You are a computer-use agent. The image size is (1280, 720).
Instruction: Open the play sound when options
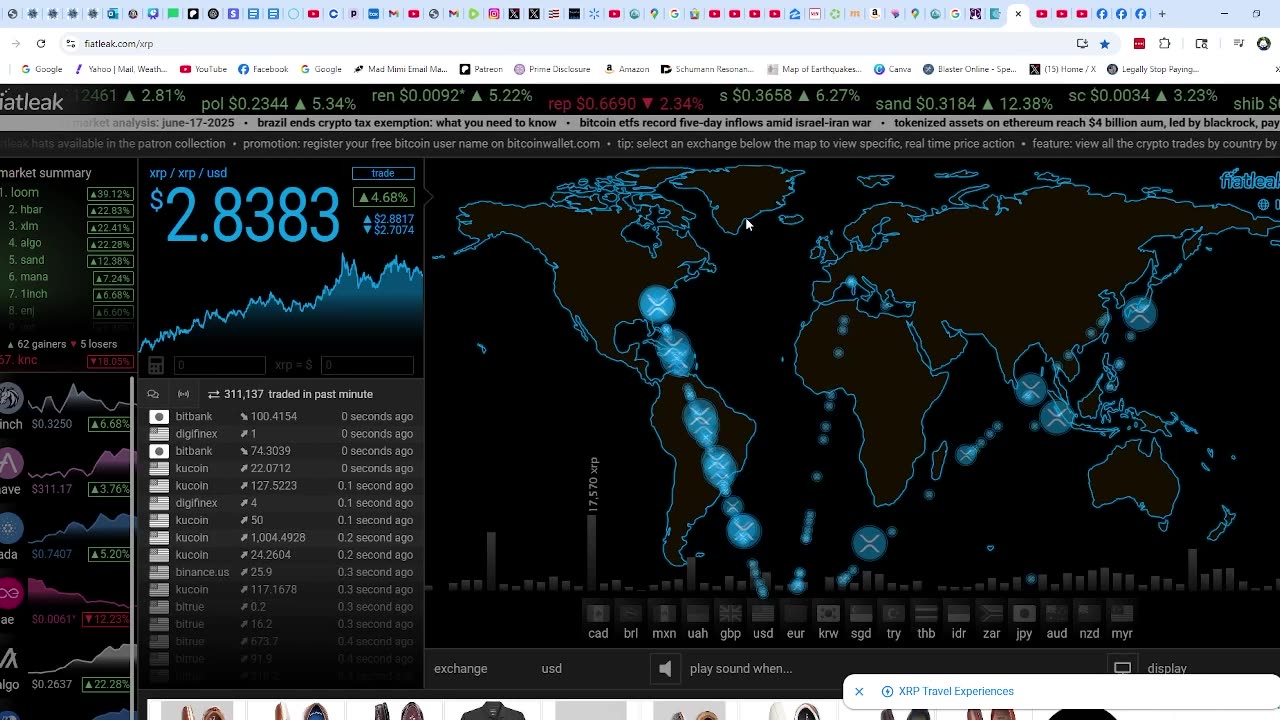[741, 669]
